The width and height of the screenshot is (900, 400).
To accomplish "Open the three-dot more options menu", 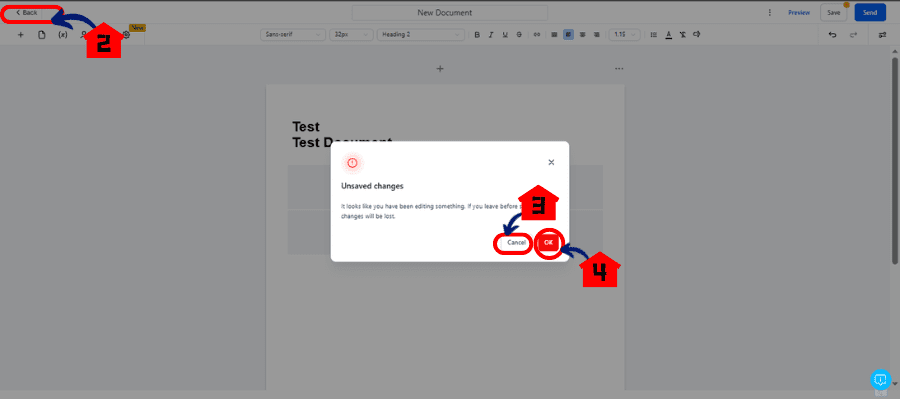I will coord(770,13).
